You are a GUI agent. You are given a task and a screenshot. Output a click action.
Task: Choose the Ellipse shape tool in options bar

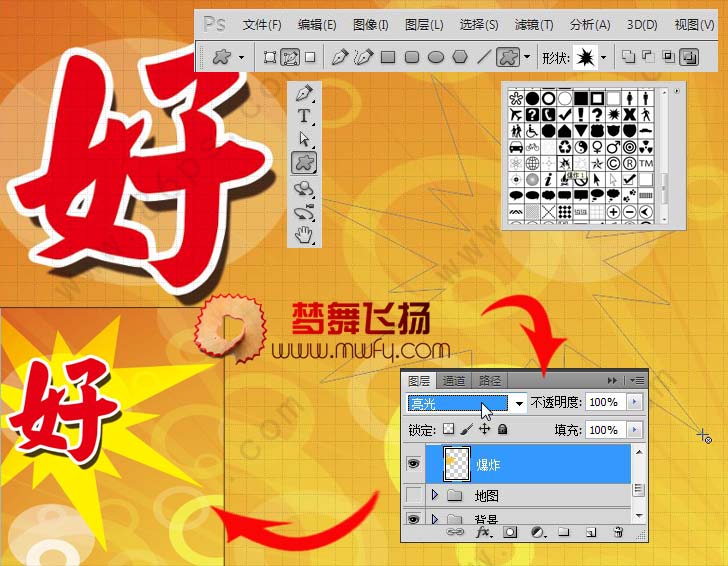click(x=436, y=57)
